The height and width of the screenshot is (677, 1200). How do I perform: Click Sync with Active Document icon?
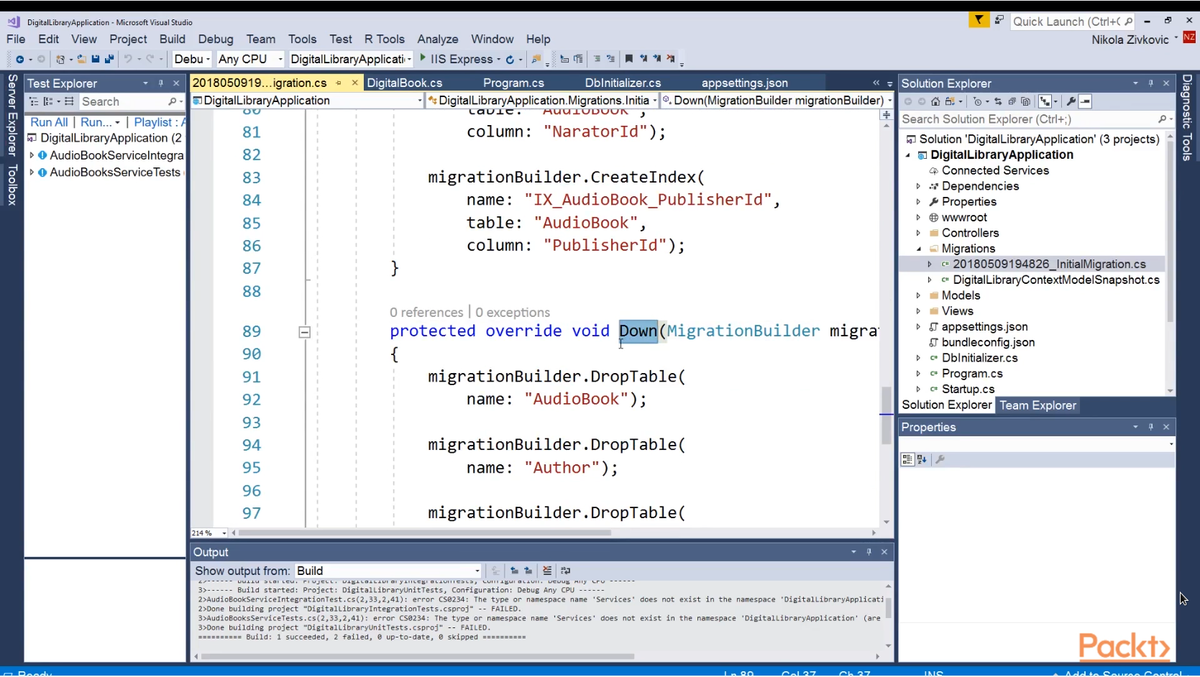[998, 101]
